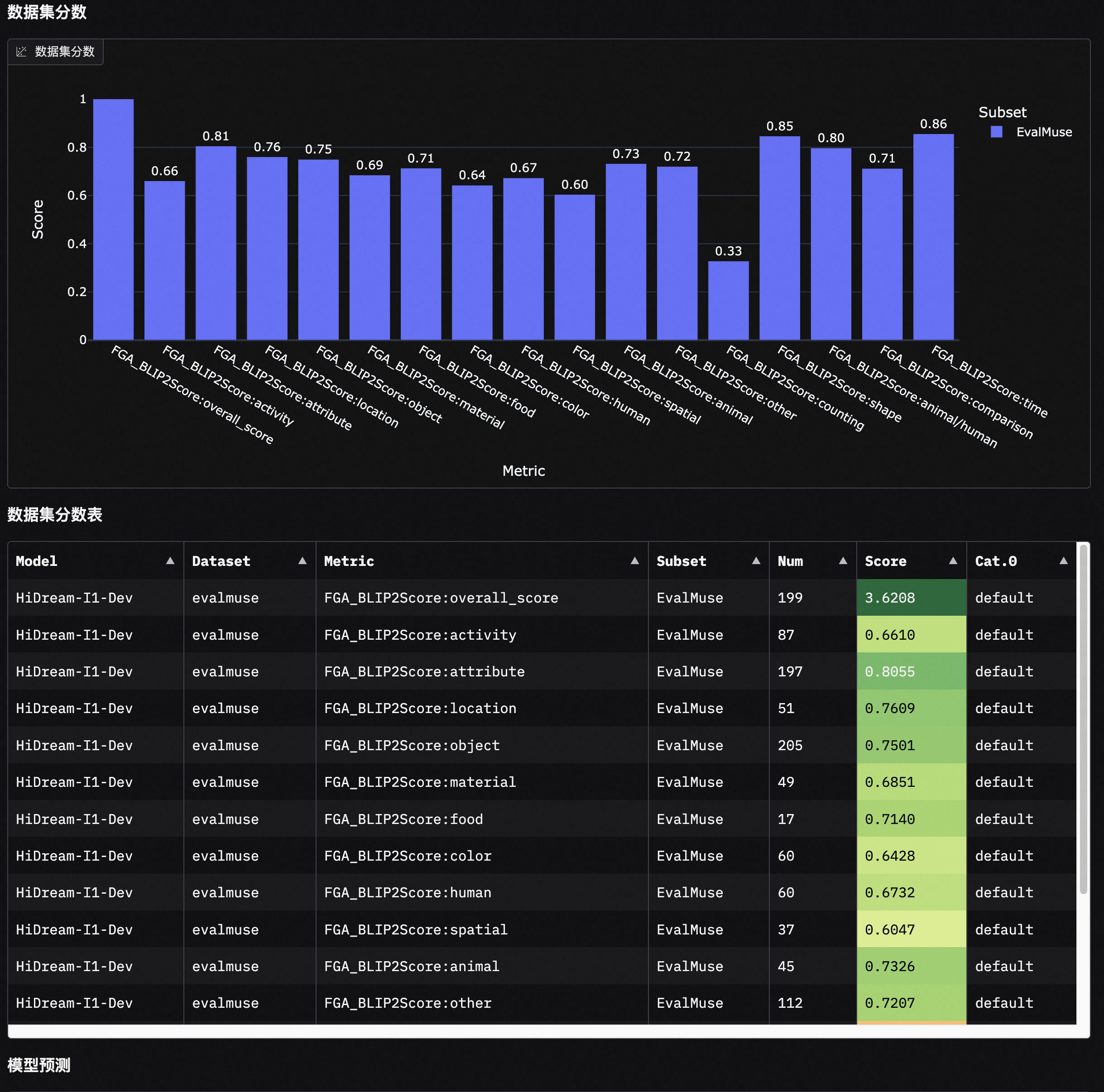Open the 数据集分数 plot tab label

click(65, 52)
